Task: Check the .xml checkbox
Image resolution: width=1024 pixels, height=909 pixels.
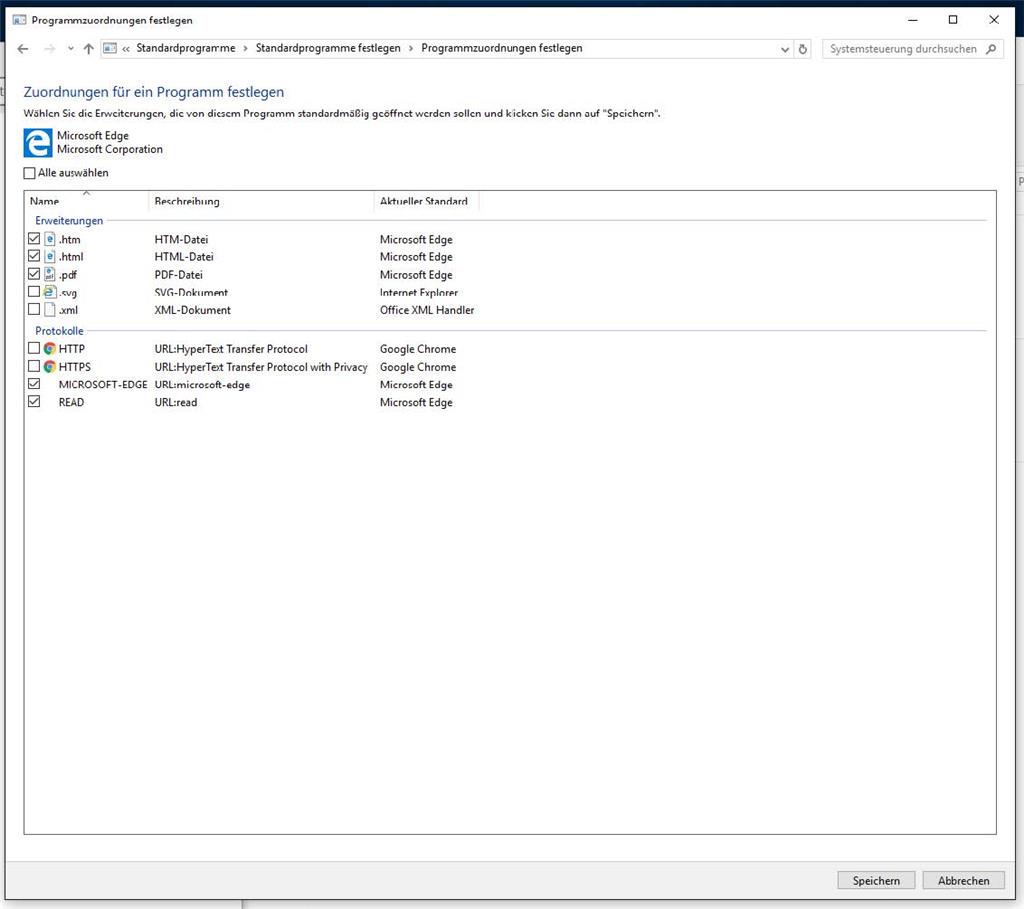Action: 34,310
